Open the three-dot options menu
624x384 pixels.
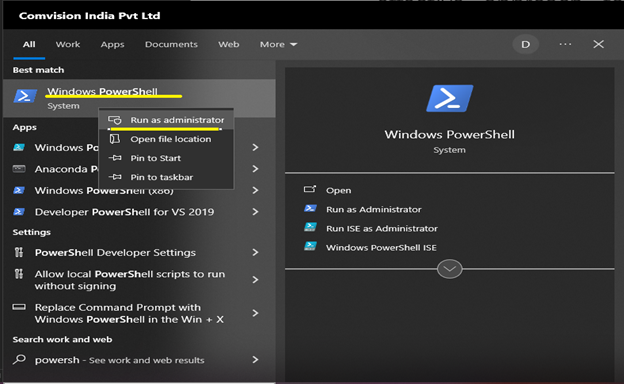[x=565, y=44]
